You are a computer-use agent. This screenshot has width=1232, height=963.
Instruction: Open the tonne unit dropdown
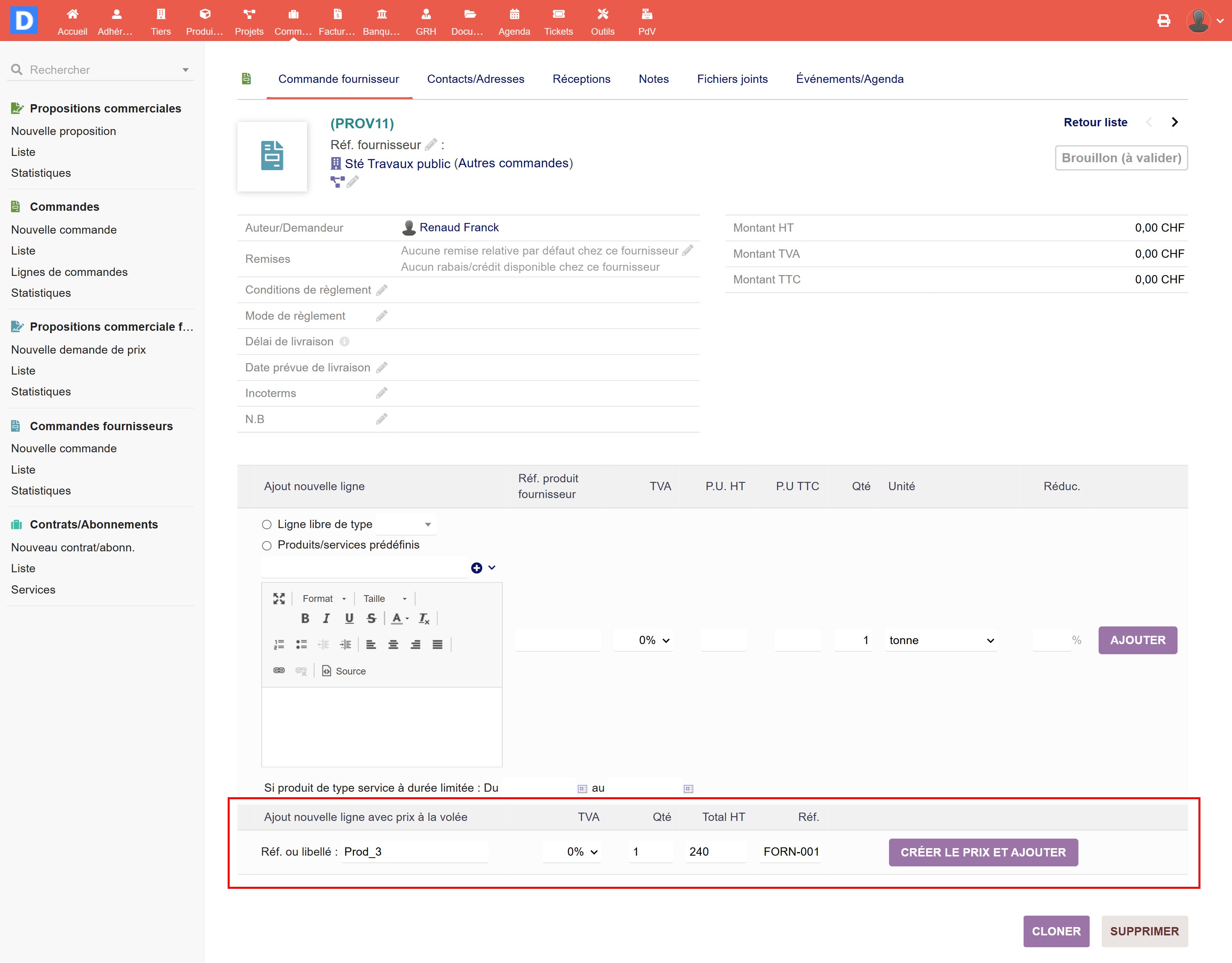tap(940, 640)
